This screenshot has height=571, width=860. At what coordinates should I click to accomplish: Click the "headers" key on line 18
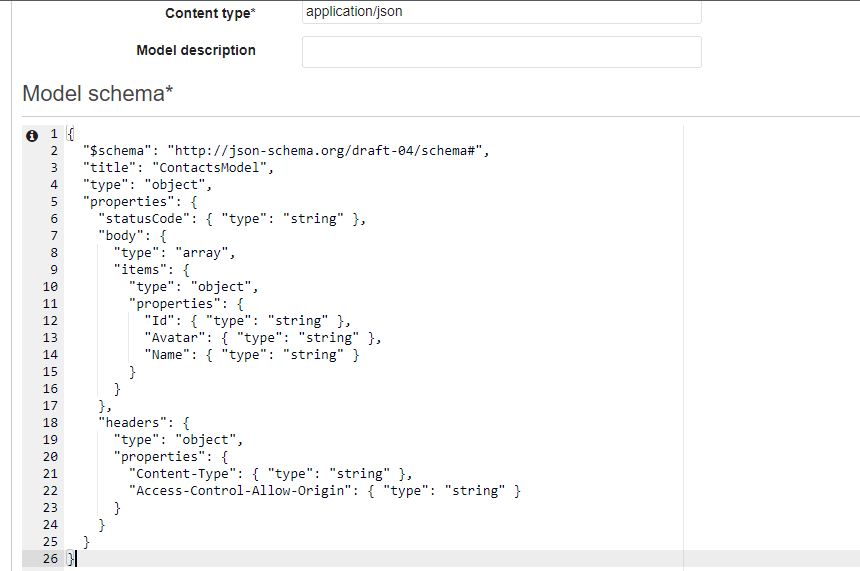132,423
